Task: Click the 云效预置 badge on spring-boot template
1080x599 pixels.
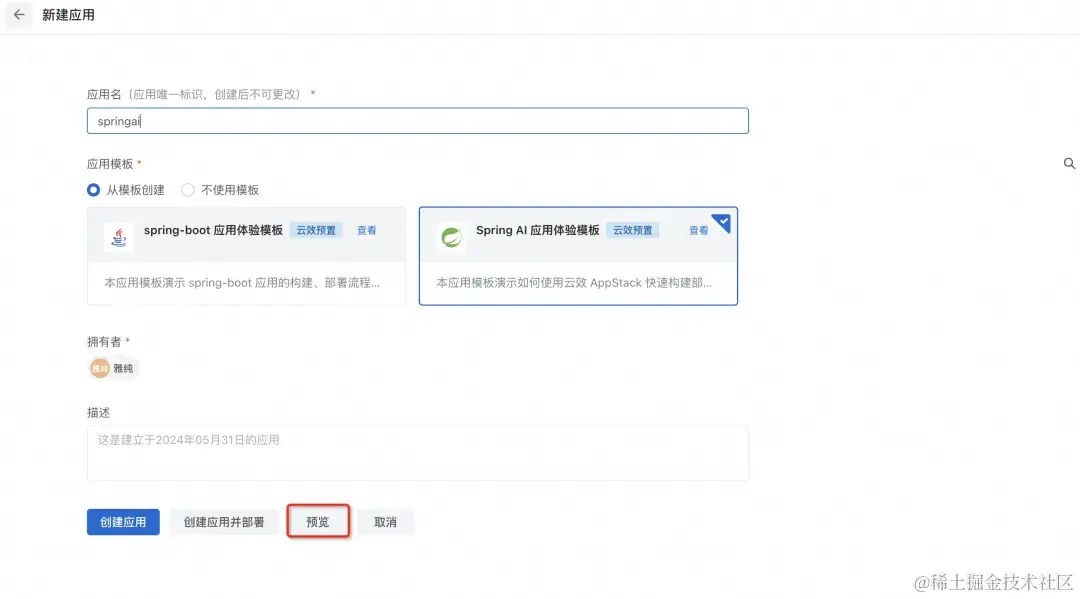Action: point(316,229)
